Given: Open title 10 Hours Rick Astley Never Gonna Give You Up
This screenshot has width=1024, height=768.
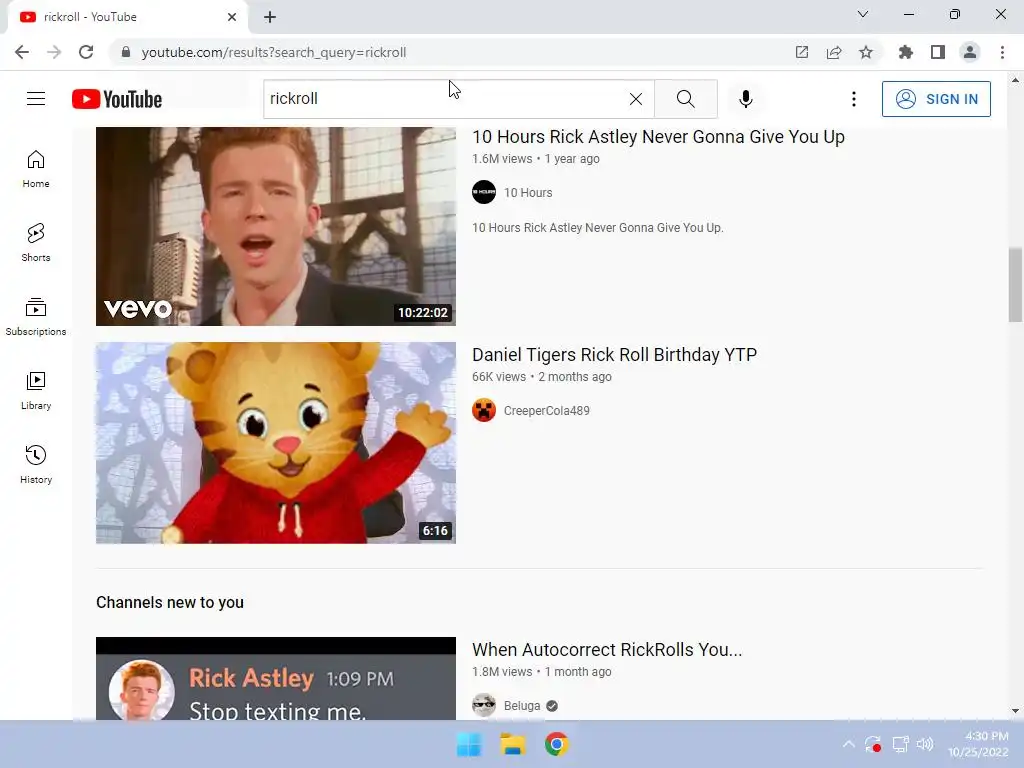Looking at the screenshot, I should 658,136.
